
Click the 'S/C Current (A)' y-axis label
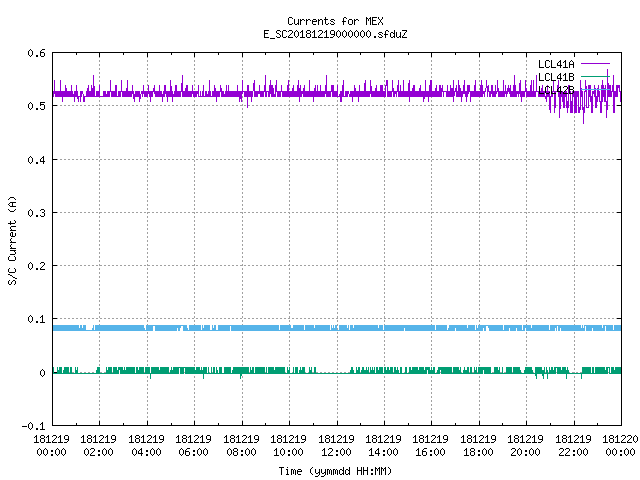tap(12, 240)
